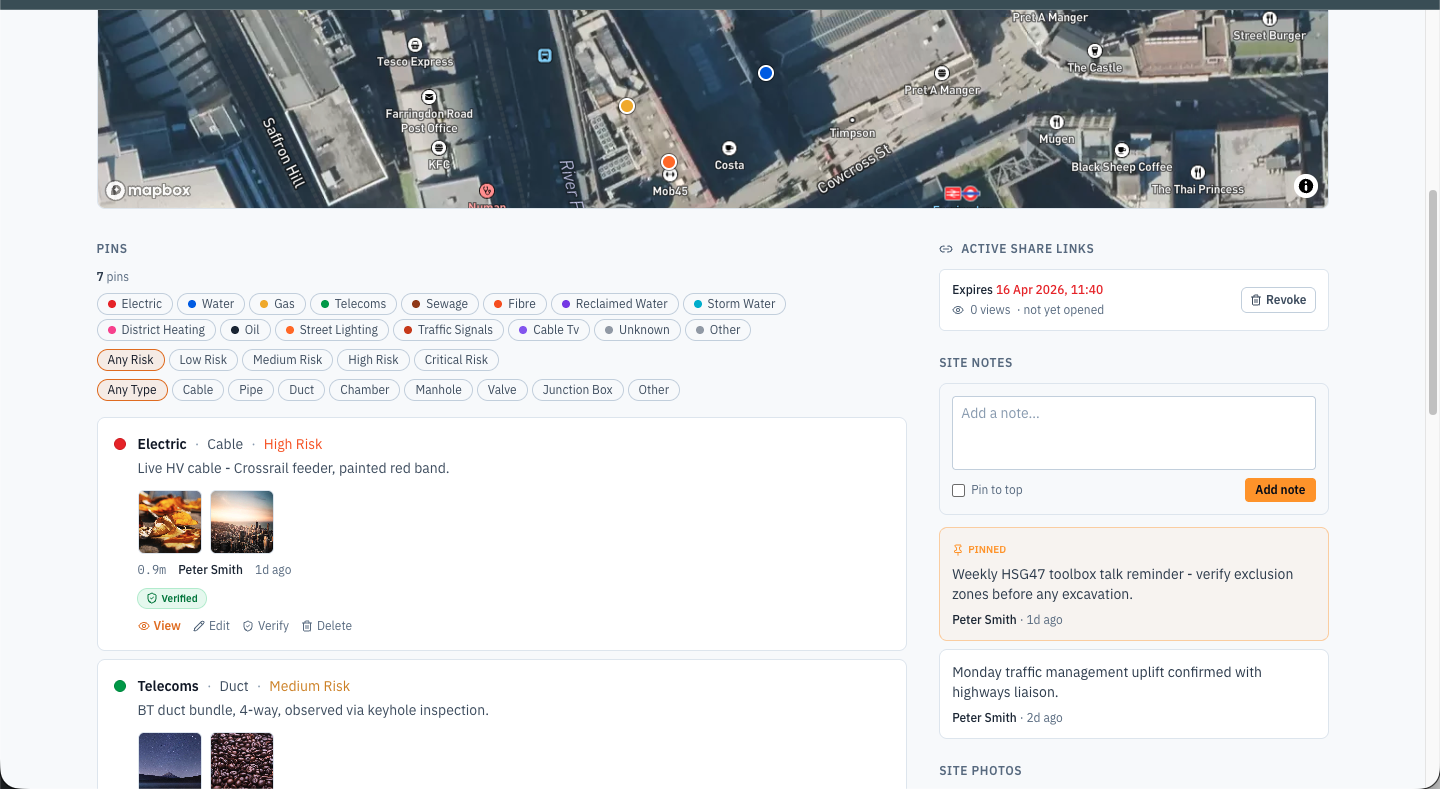Click the Add note button

(1280, 490)
